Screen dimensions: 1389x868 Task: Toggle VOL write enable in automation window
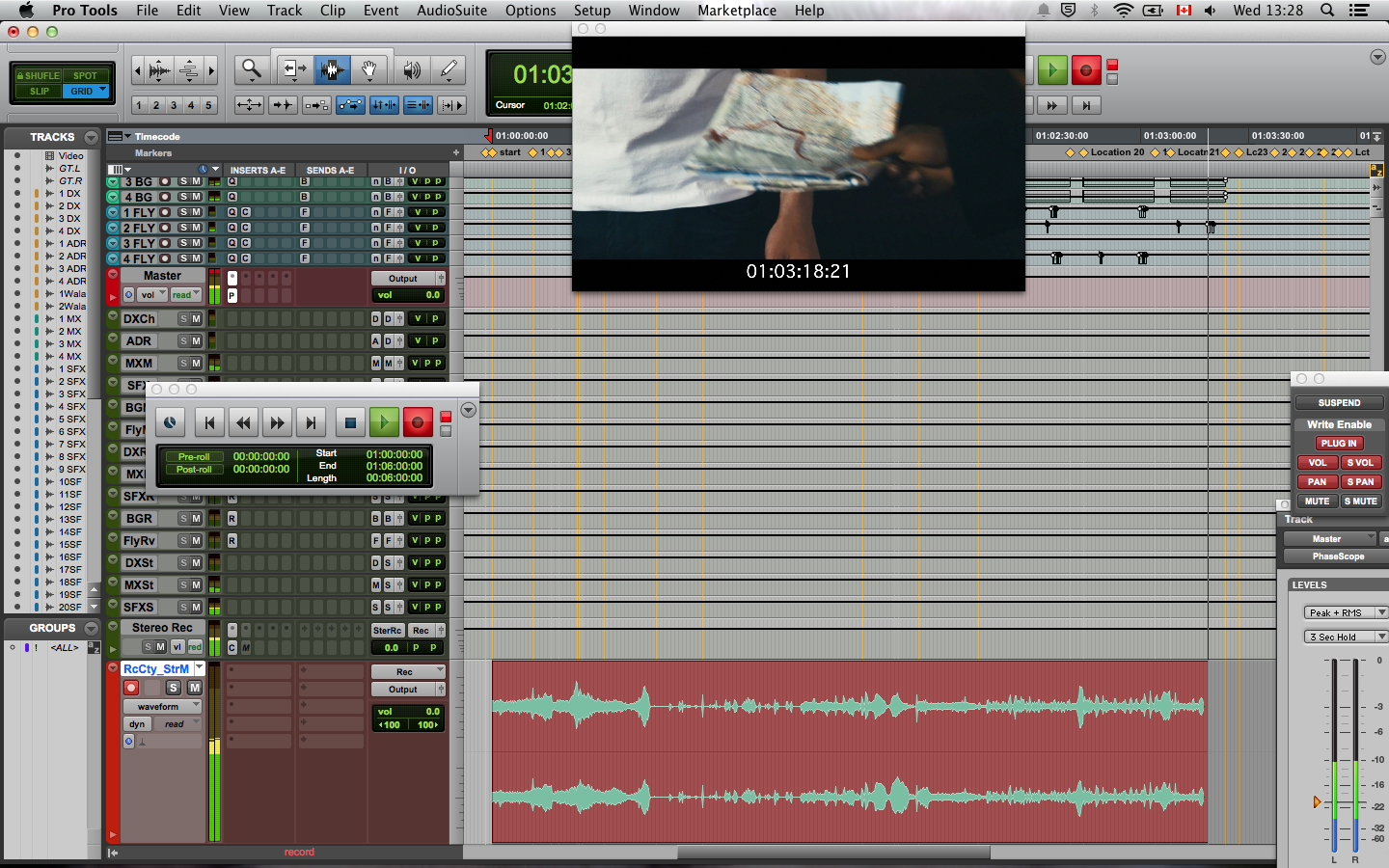pyautogui.click(x=1317, y=463)
